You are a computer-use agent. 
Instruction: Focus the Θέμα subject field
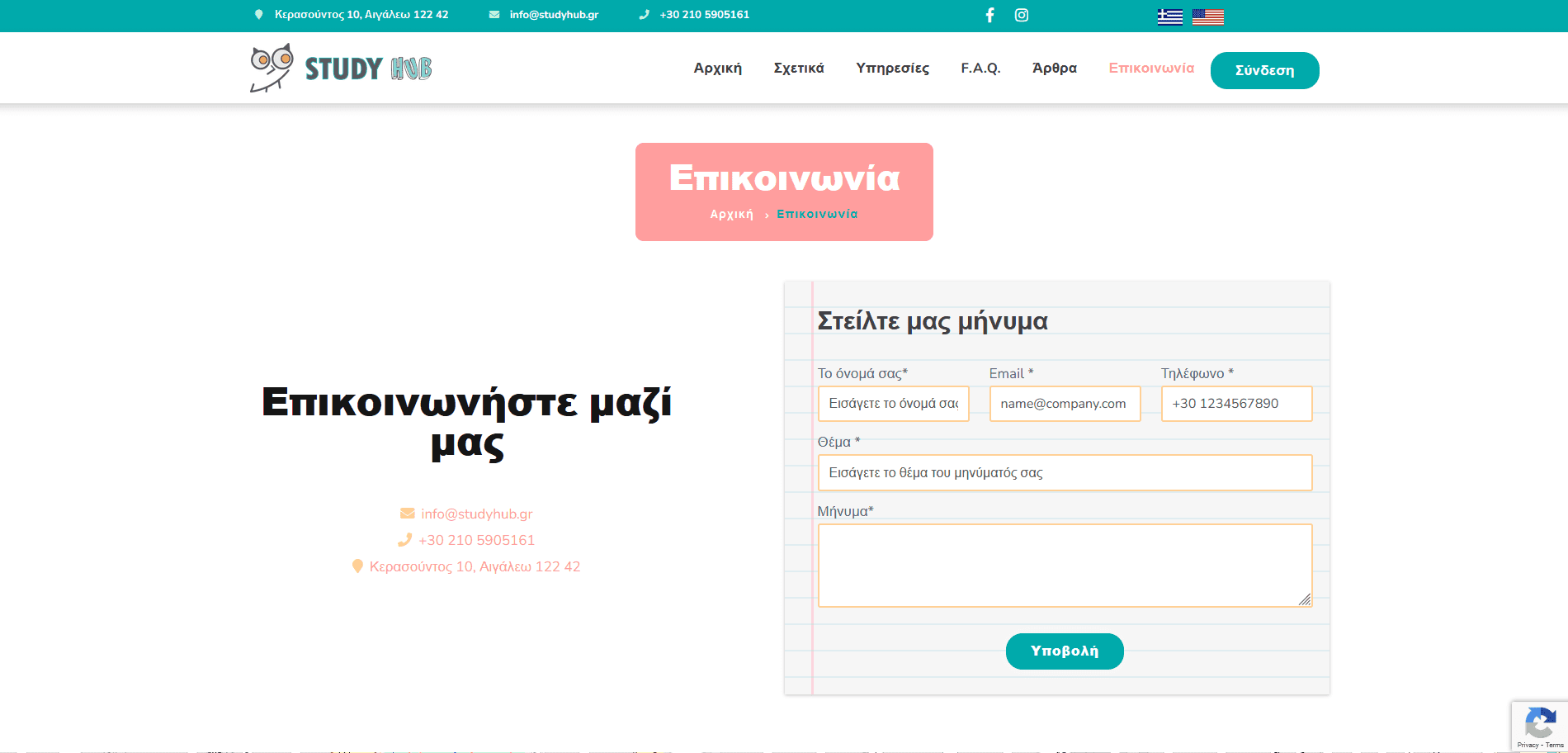(1065, 473)
